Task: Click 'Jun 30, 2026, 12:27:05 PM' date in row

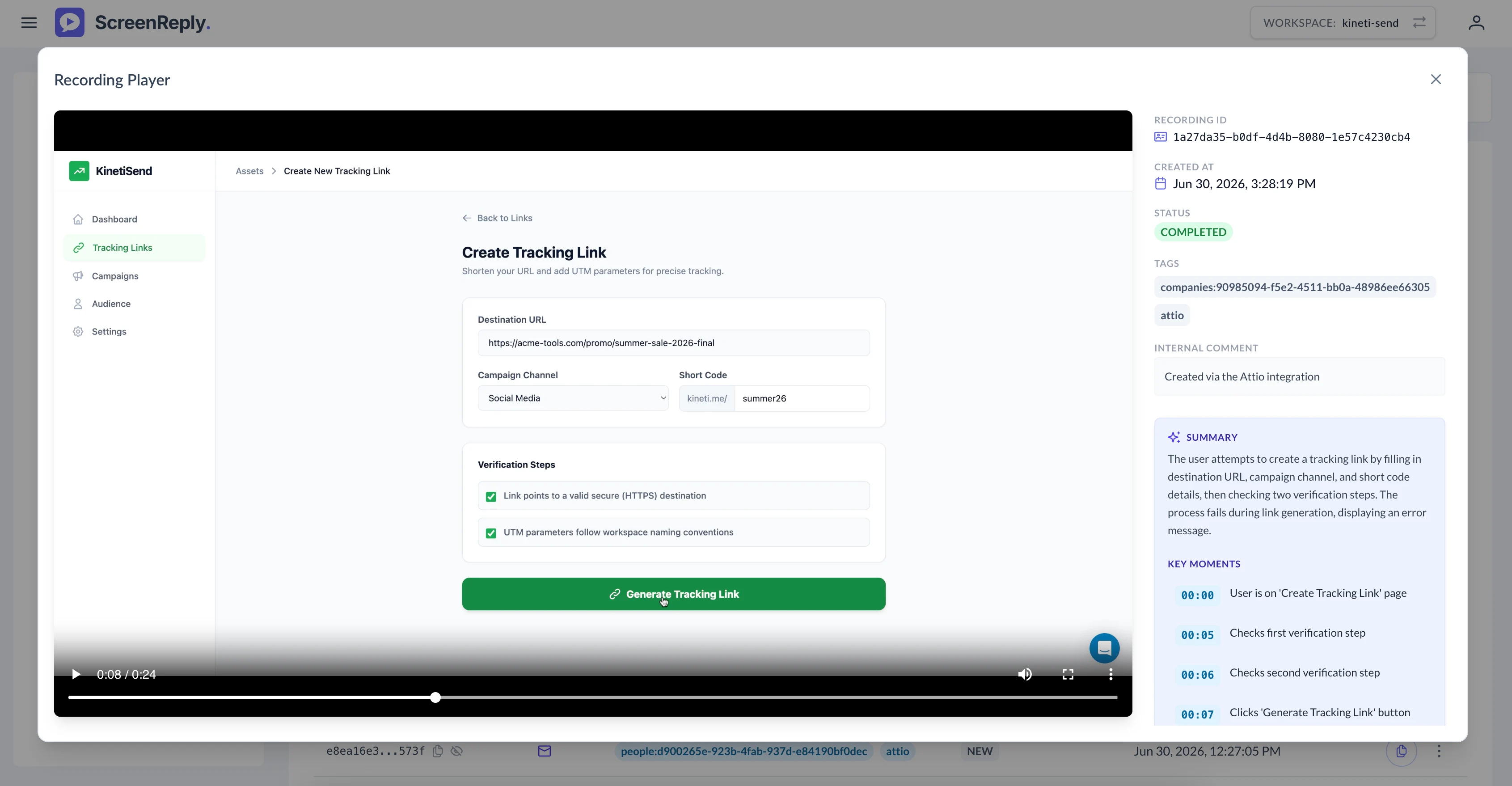Action: [1207, 751]
